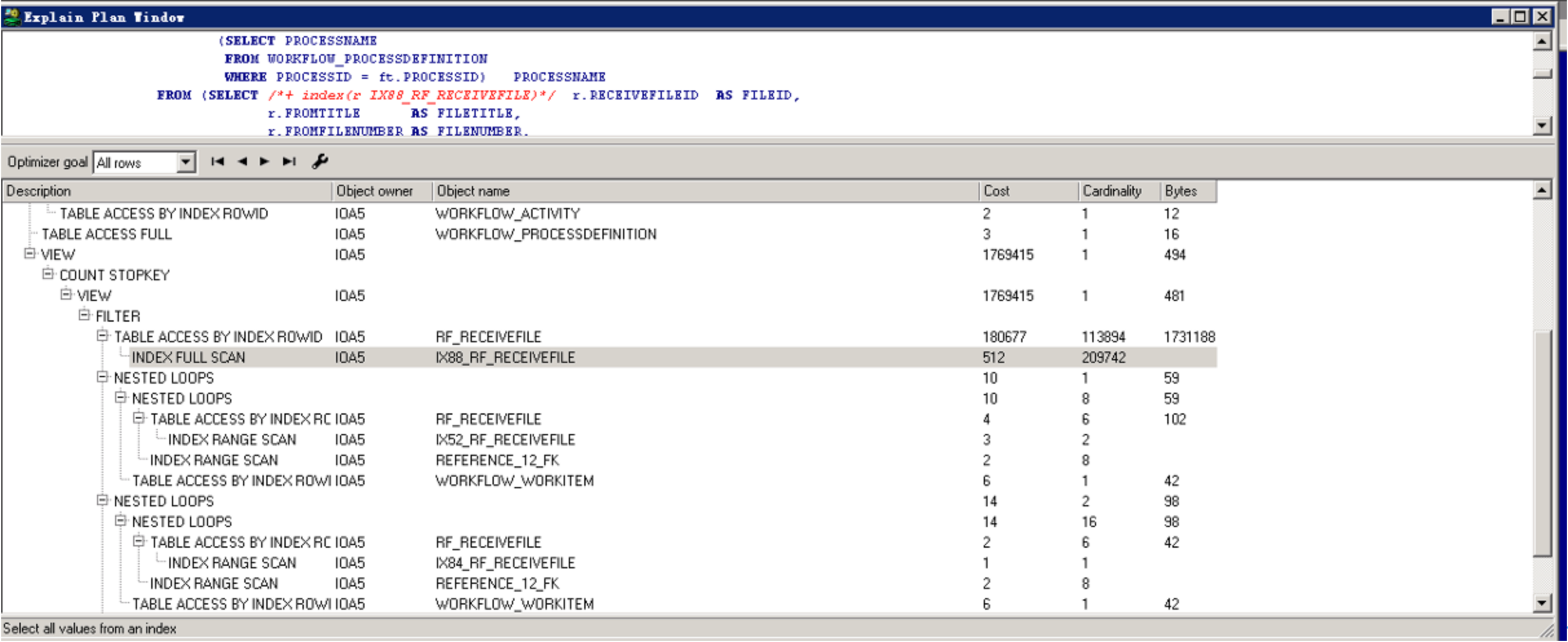Collapse table access node above IX52_RF_RECEIVEFILE
Viewport: 1568px width, 642px height.
(138, 419)
